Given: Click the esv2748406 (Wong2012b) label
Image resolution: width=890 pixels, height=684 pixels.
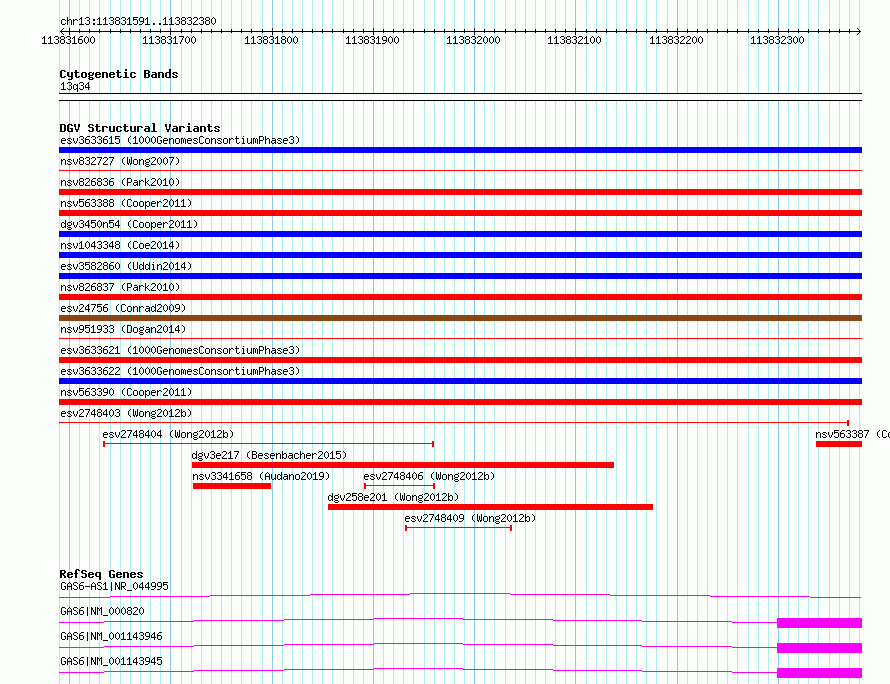Looking at the screenshot, I should pyautogui.click(x=429, y=476).
